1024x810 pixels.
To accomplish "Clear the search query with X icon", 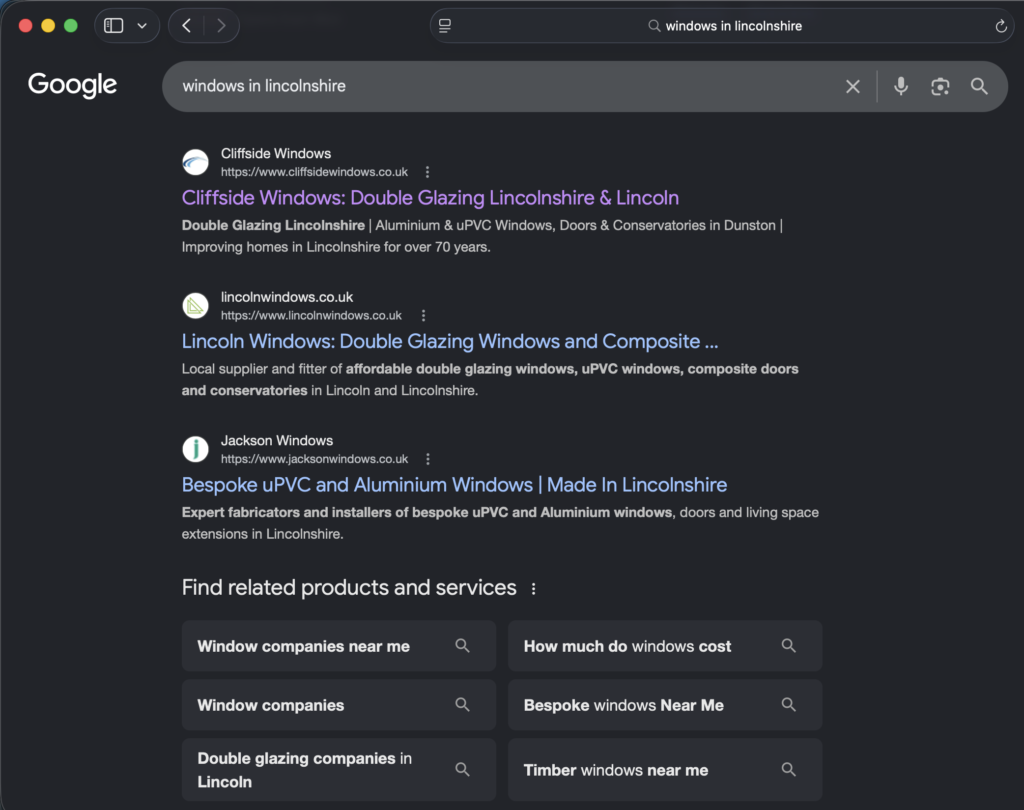I will pos(852,86).
